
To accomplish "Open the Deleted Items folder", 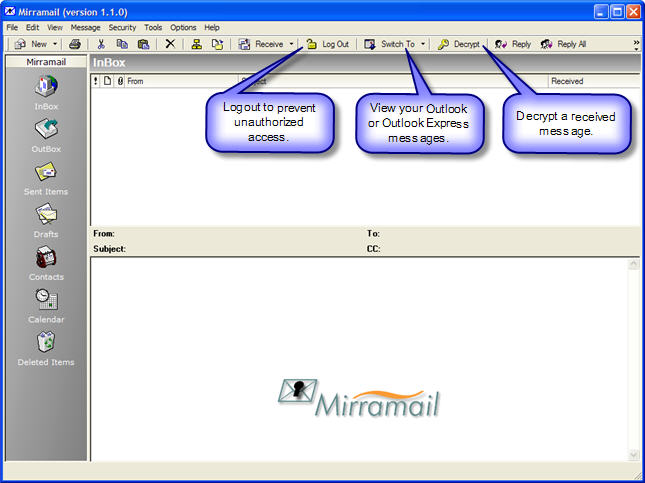I will [46, 349].
